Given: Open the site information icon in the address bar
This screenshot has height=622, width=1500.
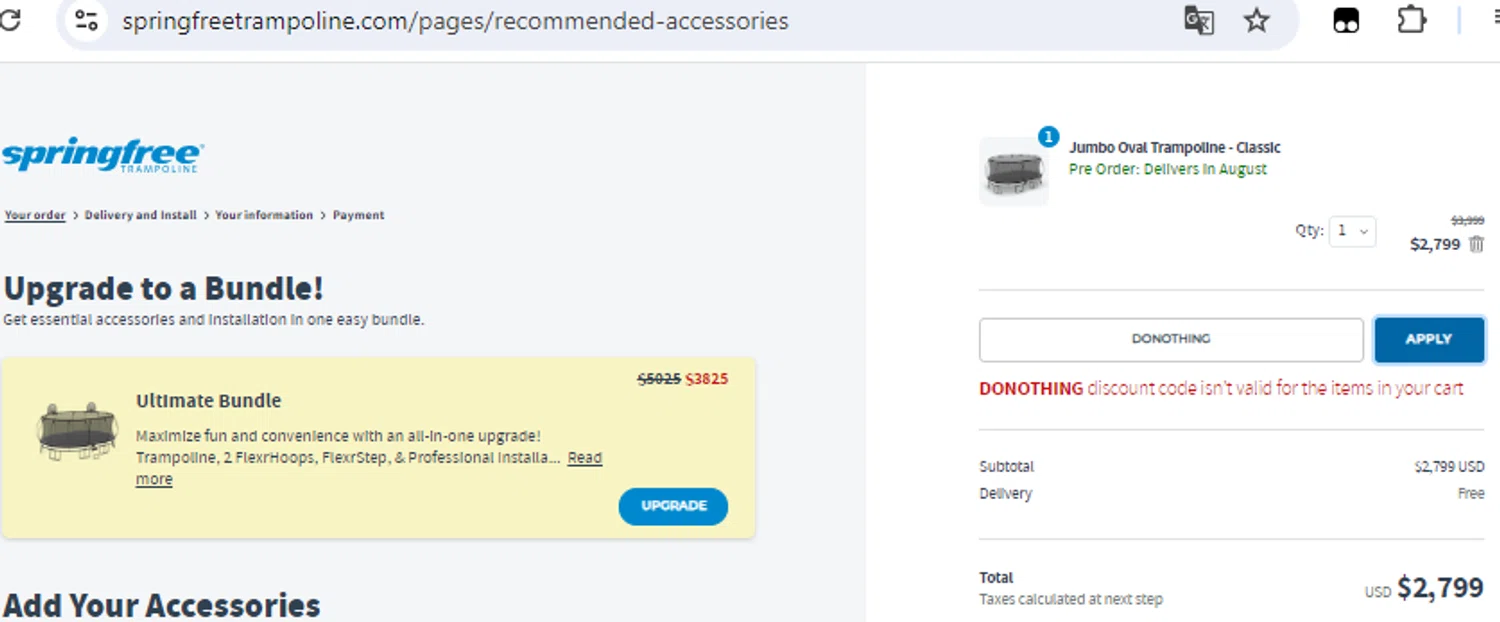Looking at the screenshot, I should (x=87, y=21).
